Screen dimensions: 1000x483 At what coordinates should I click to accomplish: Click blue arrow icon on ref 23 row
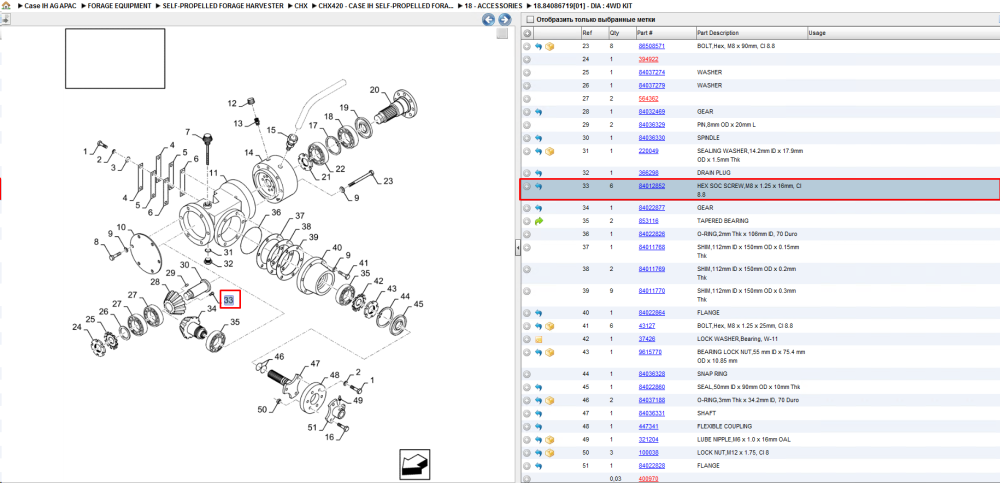point(538,47)
